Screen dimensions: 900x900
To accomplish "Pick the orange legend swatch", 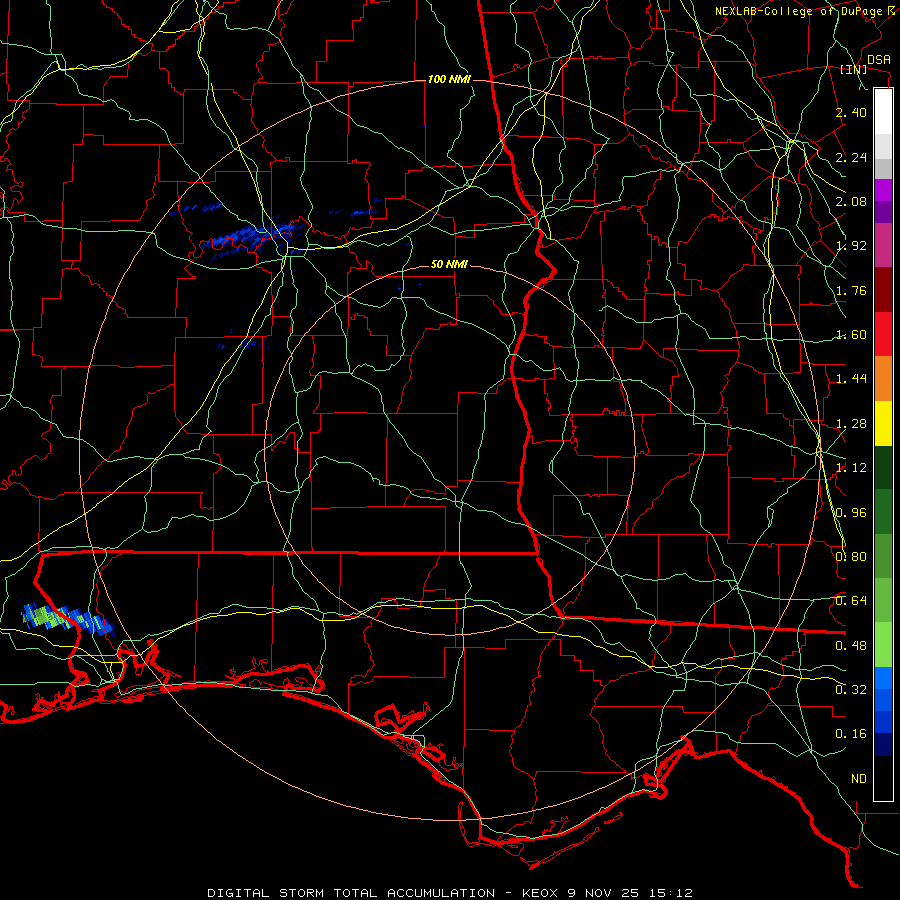I will point(883,379).
